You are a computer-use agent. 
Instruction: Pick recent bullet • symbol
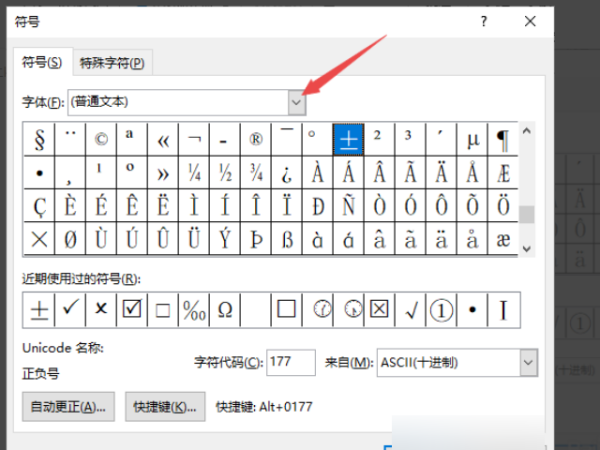pyautogui.click(x=472, y=310)
